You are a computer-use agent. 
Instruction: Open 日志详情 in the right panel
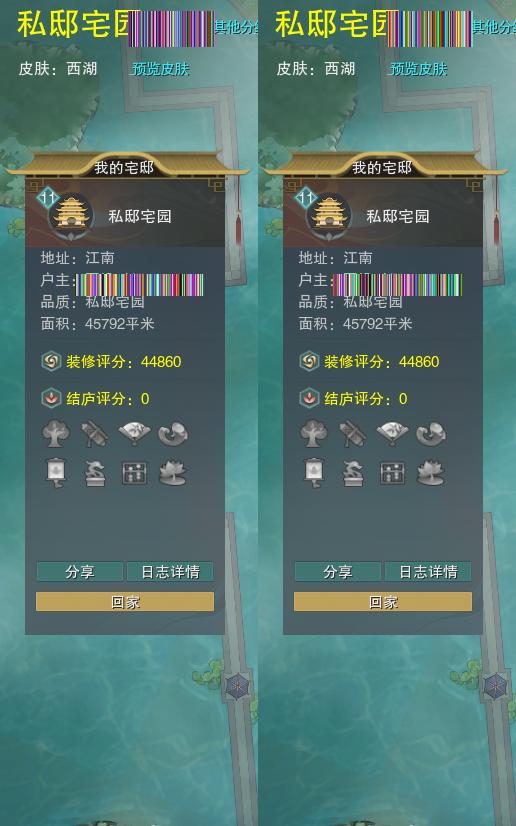(x=428, y=572)
